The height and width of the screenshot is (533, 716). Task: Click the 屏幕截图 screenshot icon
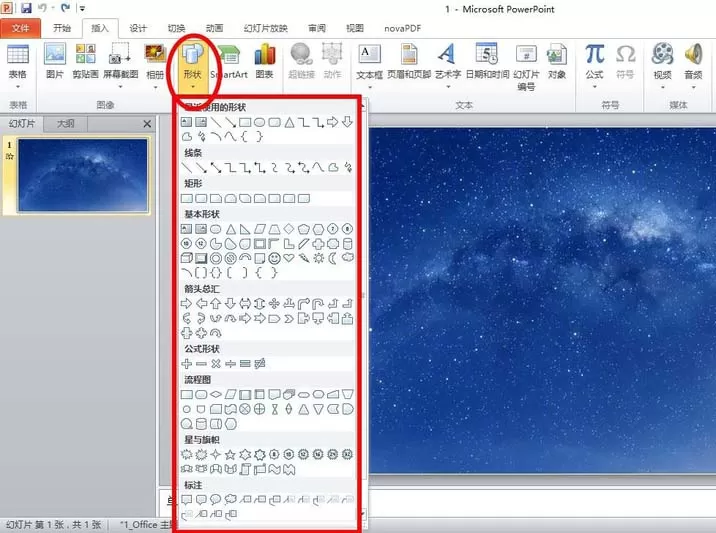pos(121,55)
